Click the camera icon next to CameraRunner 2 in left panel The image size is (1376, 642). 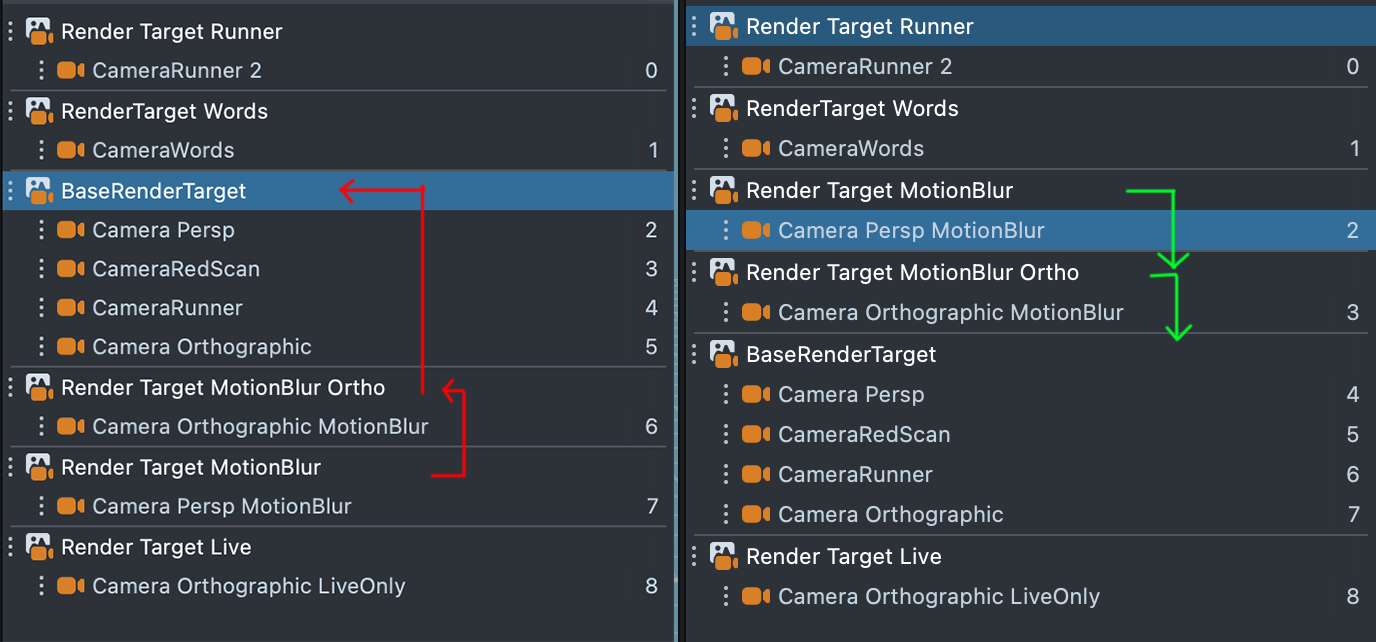70,71
